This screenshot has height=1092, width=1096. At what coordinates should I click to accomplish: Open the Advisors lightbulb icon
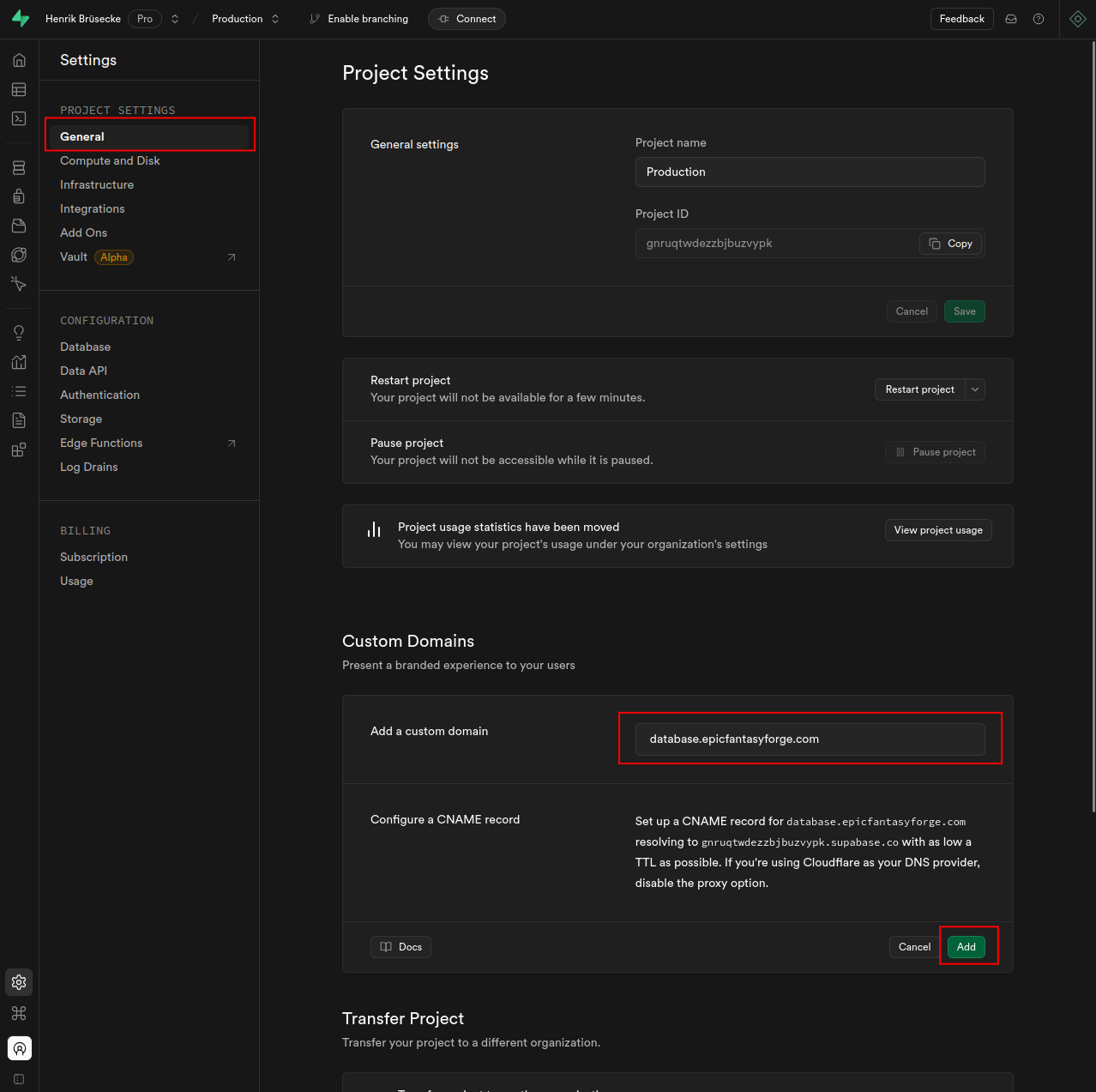point(19,333)
